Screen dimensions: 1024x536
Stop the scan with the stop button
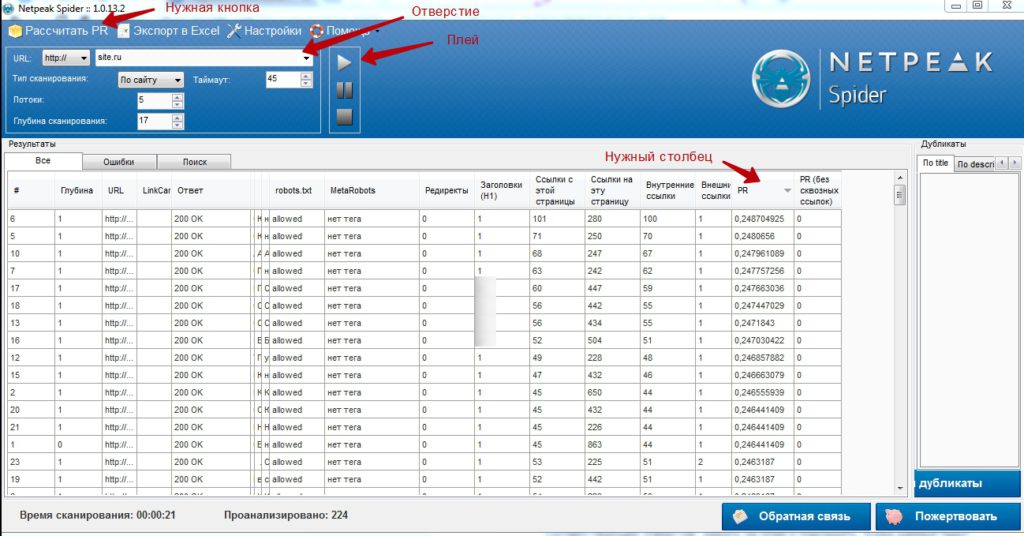(x=344, y=117)
